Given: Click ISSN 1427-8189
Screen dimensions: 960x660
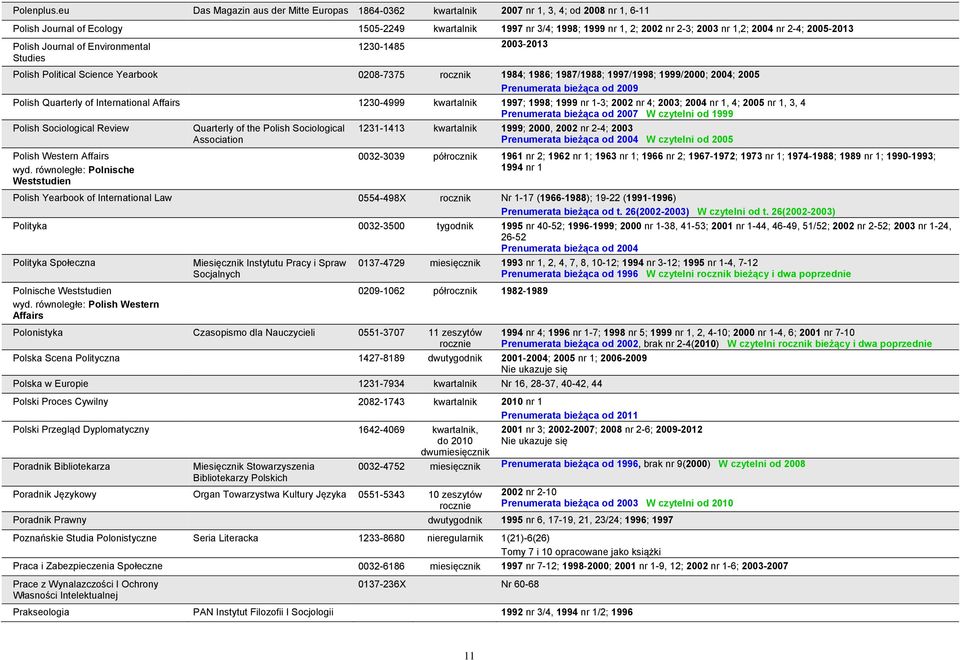Looking at the screenshot, I should (x=381, y=359).
